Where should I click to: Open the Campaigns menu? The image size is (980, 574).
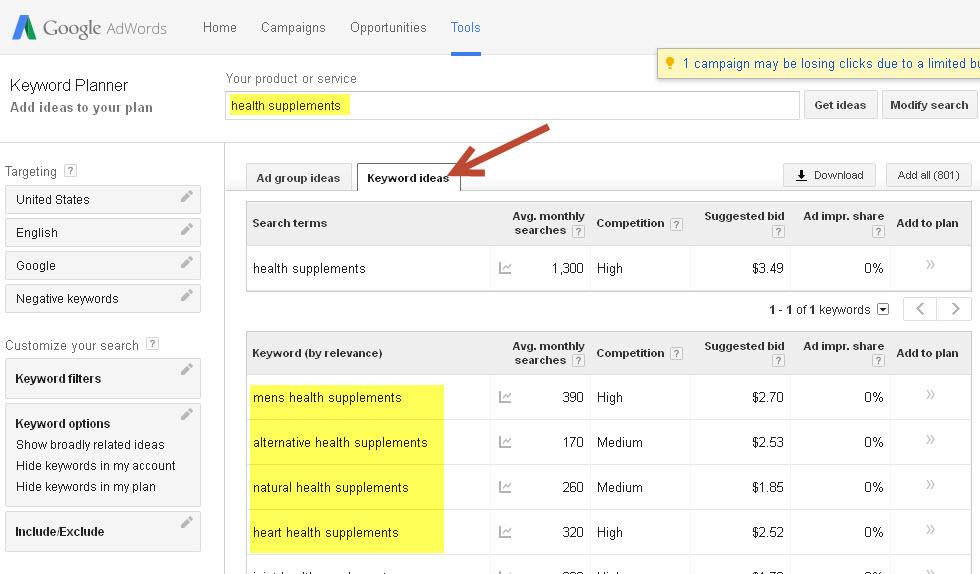point(293,28)
